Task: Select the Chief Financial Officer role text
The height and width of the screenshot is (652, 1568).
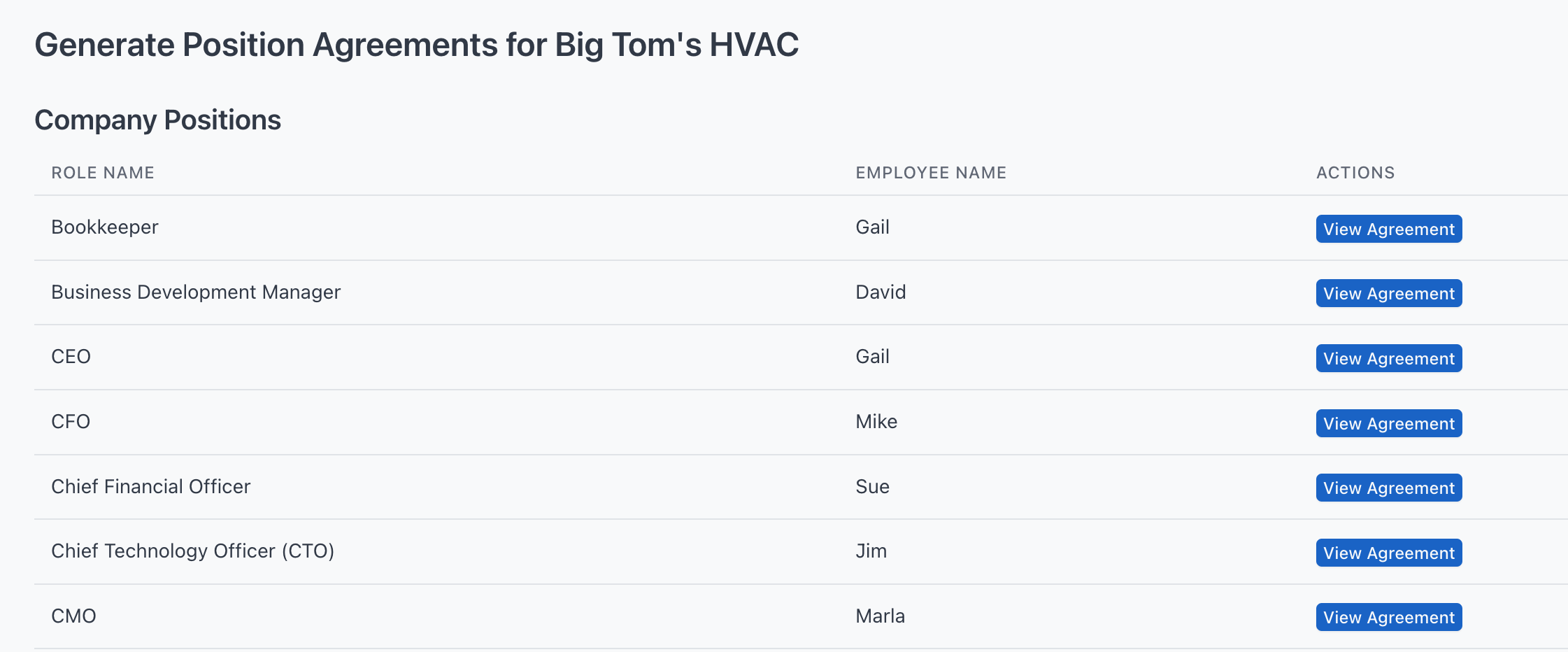Action: tap(151, 487)
